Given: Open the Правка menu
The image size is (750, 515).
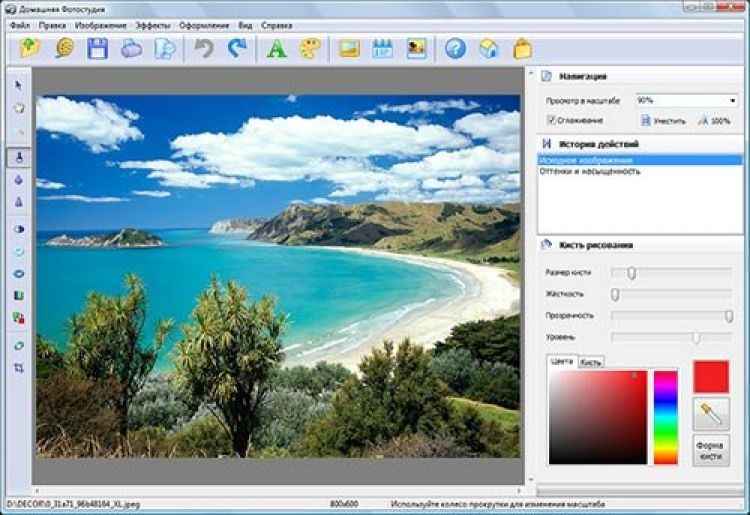Looking at the screenshot, I should [52, 25].
